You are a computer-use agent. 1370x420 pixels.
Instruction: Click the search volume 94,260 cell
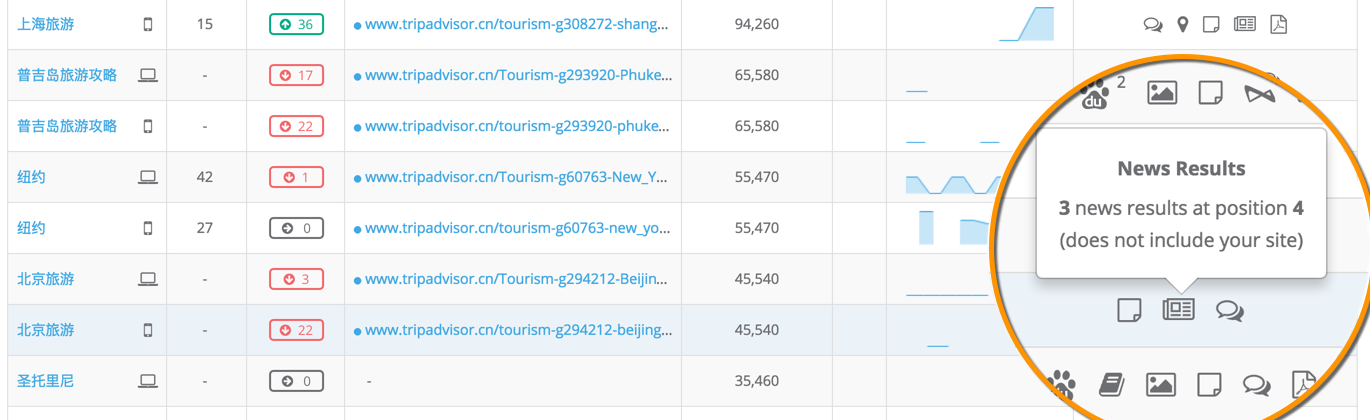click(756, 24)
